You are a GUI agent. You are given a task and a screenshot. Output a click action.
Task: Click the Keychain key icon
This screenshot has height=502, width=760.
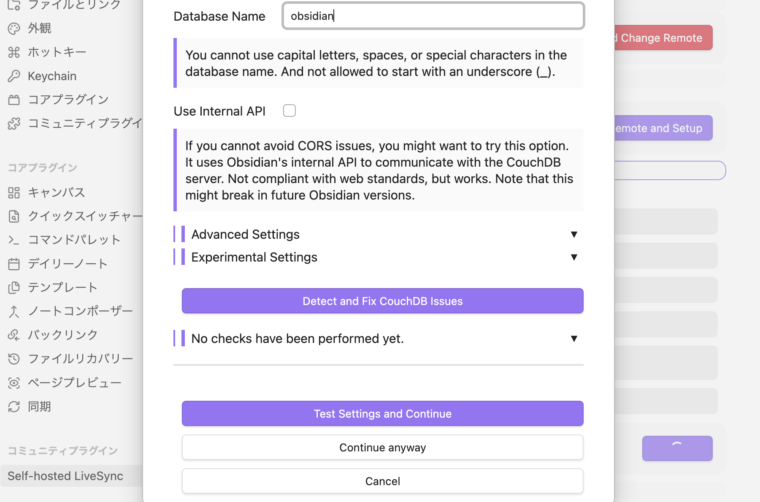click(14, 76)
